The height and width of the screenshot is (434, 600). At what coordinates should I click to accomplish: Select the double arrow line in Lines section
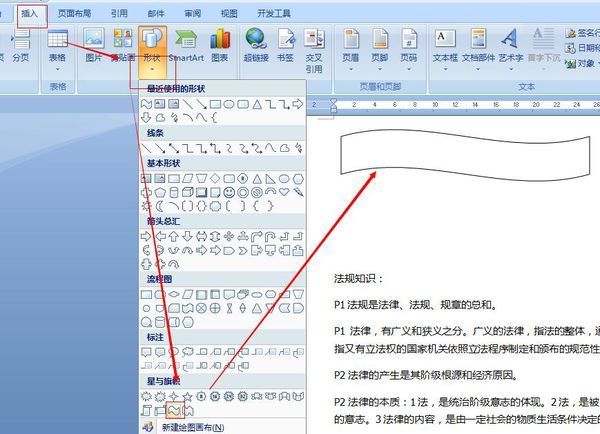coord(174,148)
